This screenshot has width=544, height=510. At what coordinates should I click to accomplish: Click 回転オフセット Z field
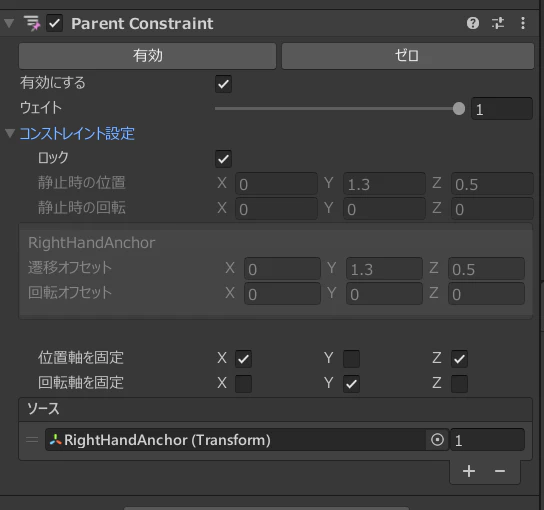[486, 294]
